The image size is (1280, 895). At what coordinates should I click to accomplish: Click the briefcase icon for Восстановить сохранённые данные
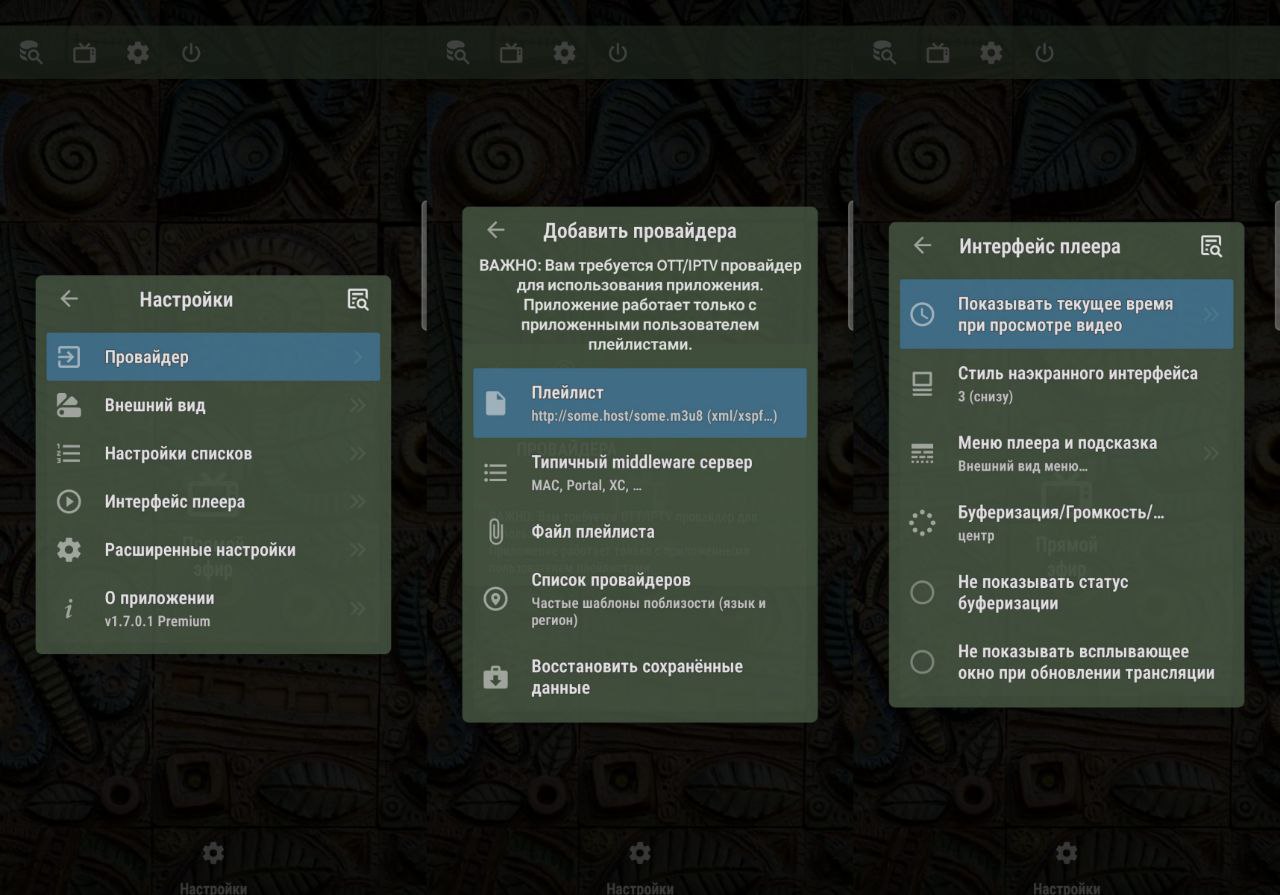pyautogui.click(x=495, y=678)
